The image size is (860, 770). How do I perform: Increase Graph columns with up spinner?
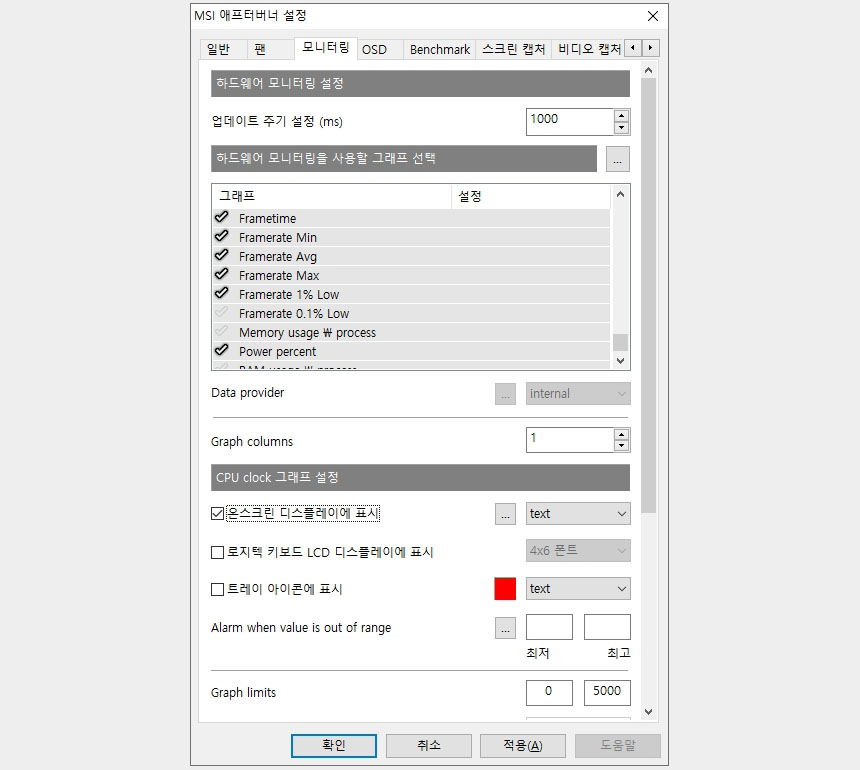pyautogui.click(x=621, y=434)
